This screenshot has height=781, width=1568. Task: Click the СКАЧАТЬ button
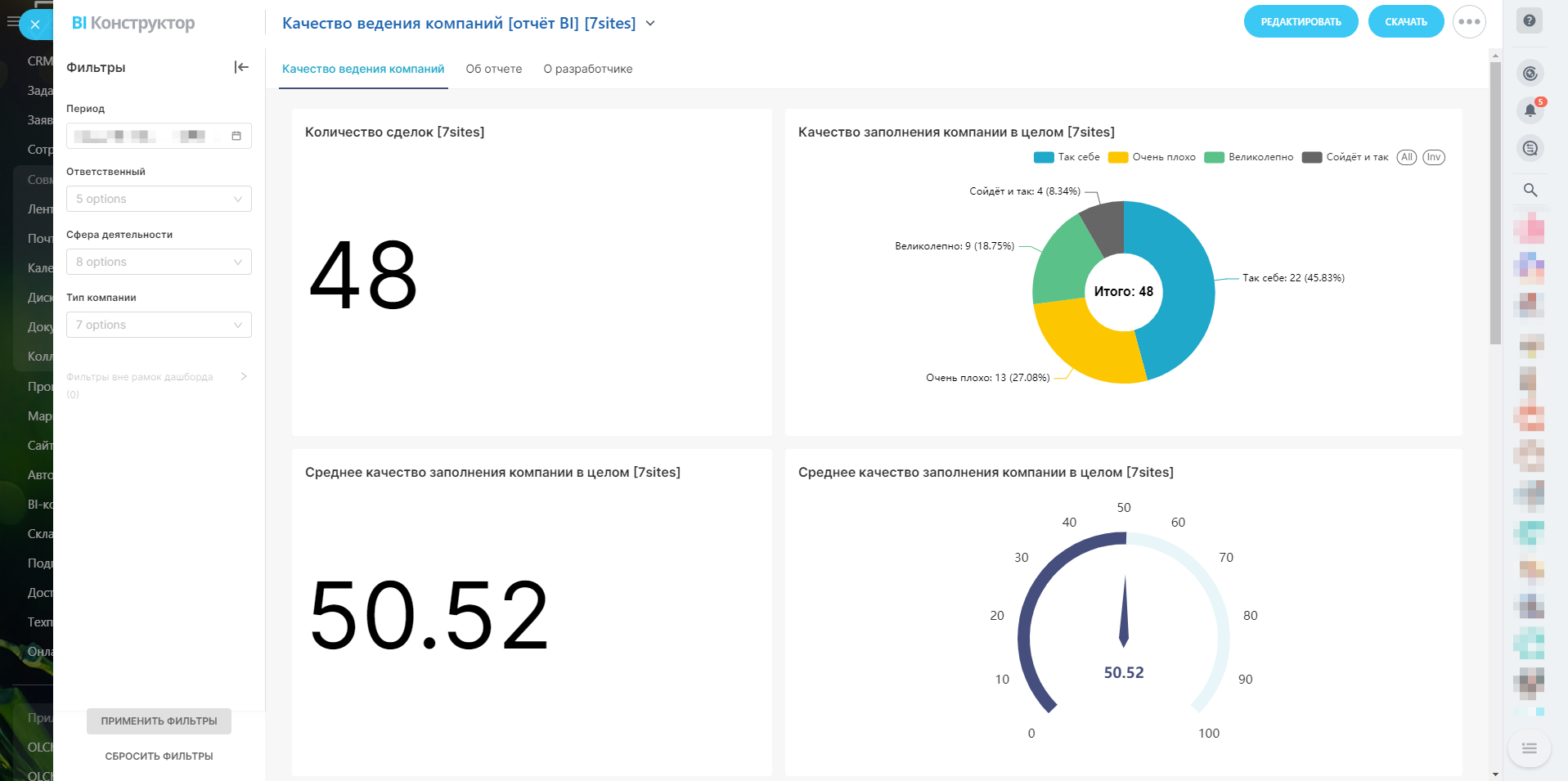point(1405,22)
